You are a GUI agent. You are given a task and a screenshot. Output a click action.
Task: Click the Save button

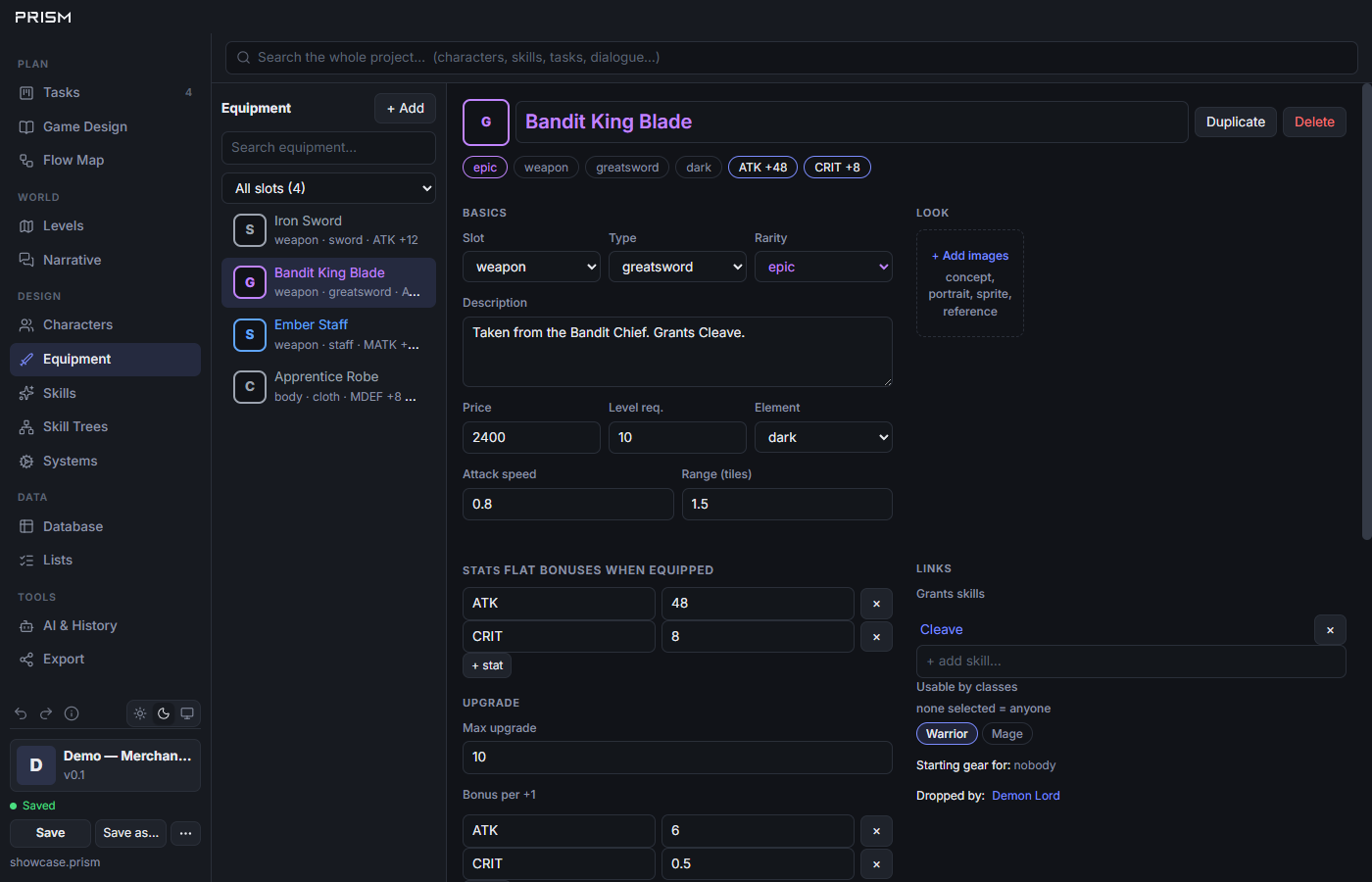coord(51,833)
